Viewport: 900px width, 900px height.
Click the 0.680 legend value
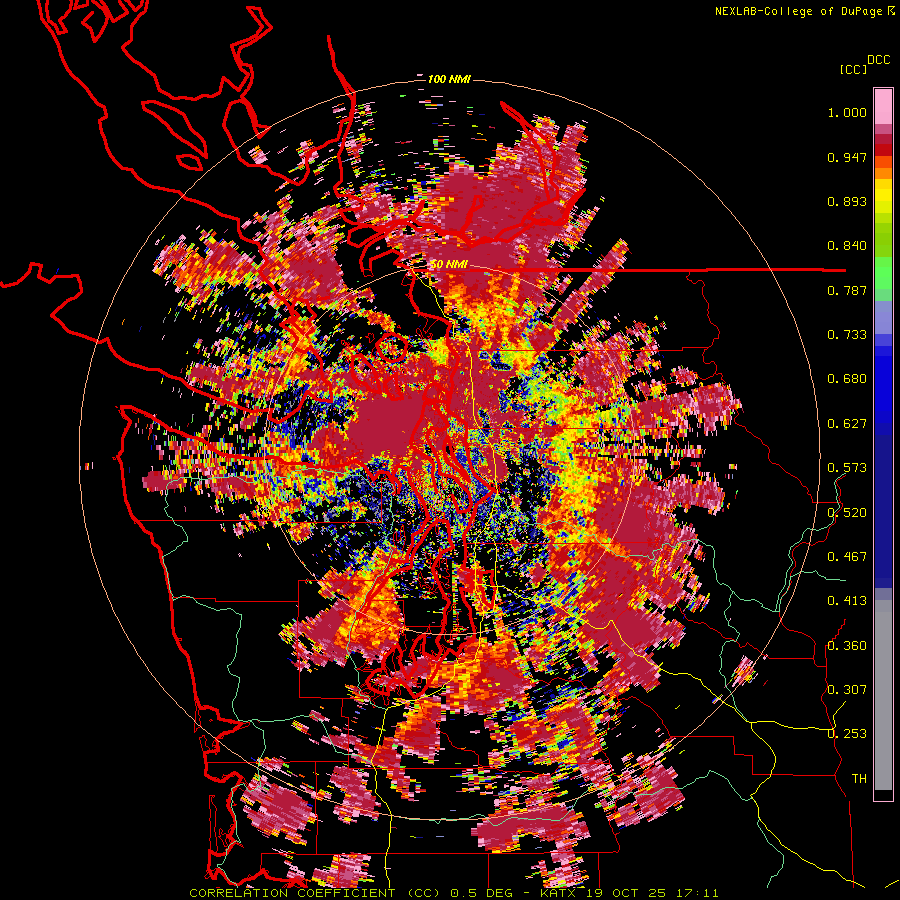pyautogui.click(x=847, y=379)
